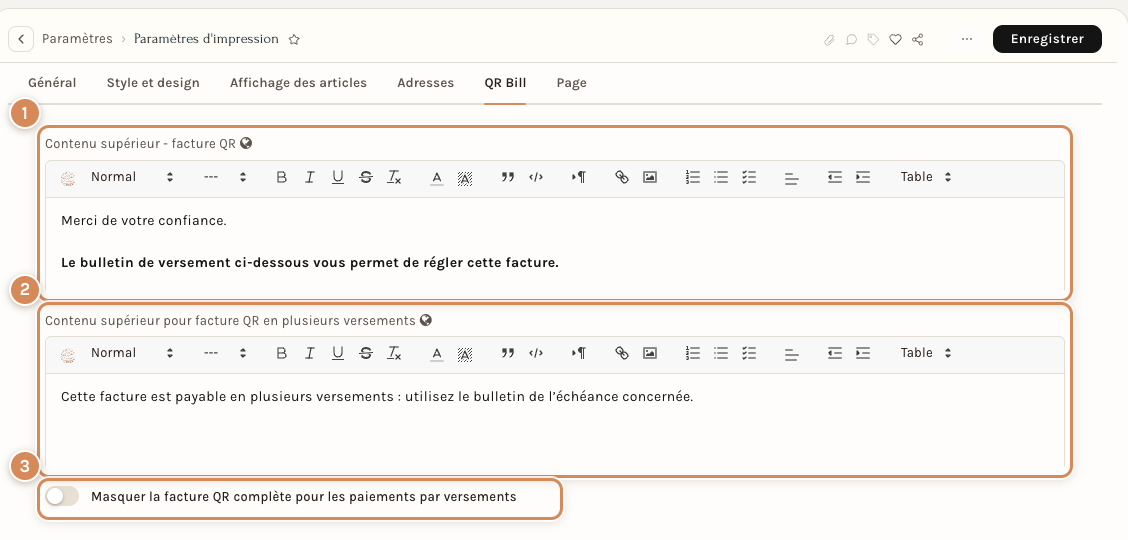This screenshot has height=540, width=1128.
Task: Click Paramètres d'impression breadcrumb title
Action: pos(206,39)
